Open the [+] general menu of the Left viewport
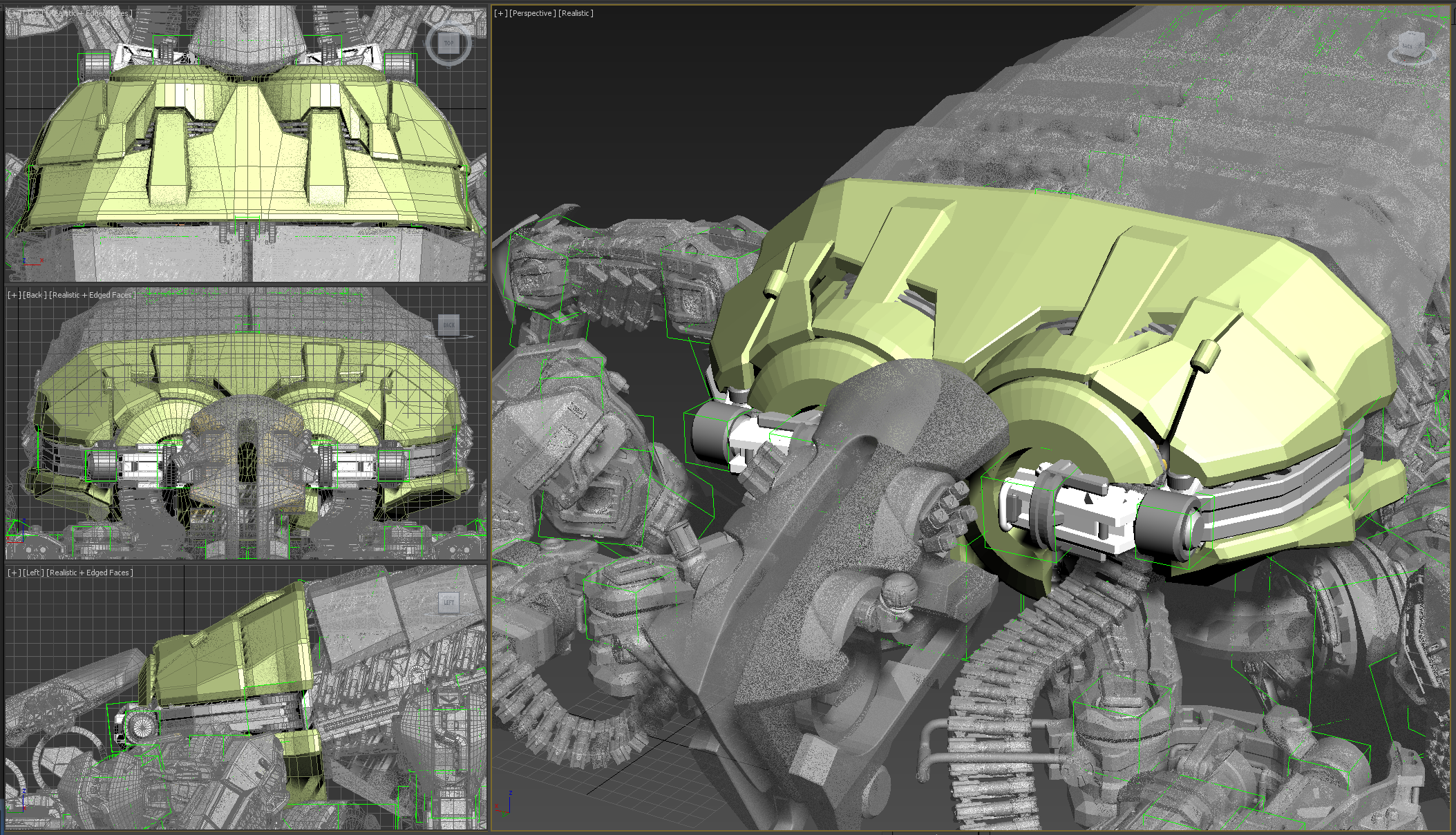Viewport: 1456px width, 835px height. click(14, 573)
